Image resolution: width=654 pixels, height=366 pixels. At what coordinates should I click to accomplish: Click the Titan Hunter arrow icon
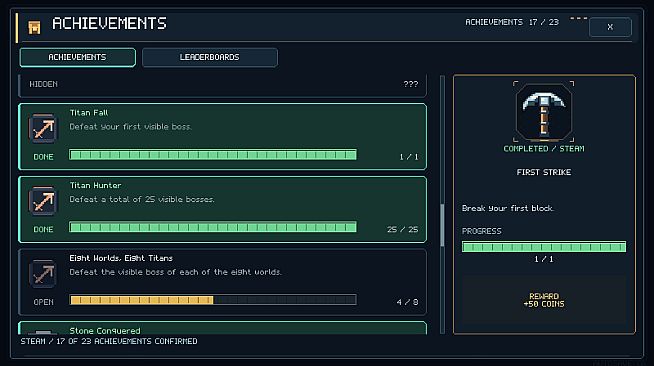(x=43, y=201)
